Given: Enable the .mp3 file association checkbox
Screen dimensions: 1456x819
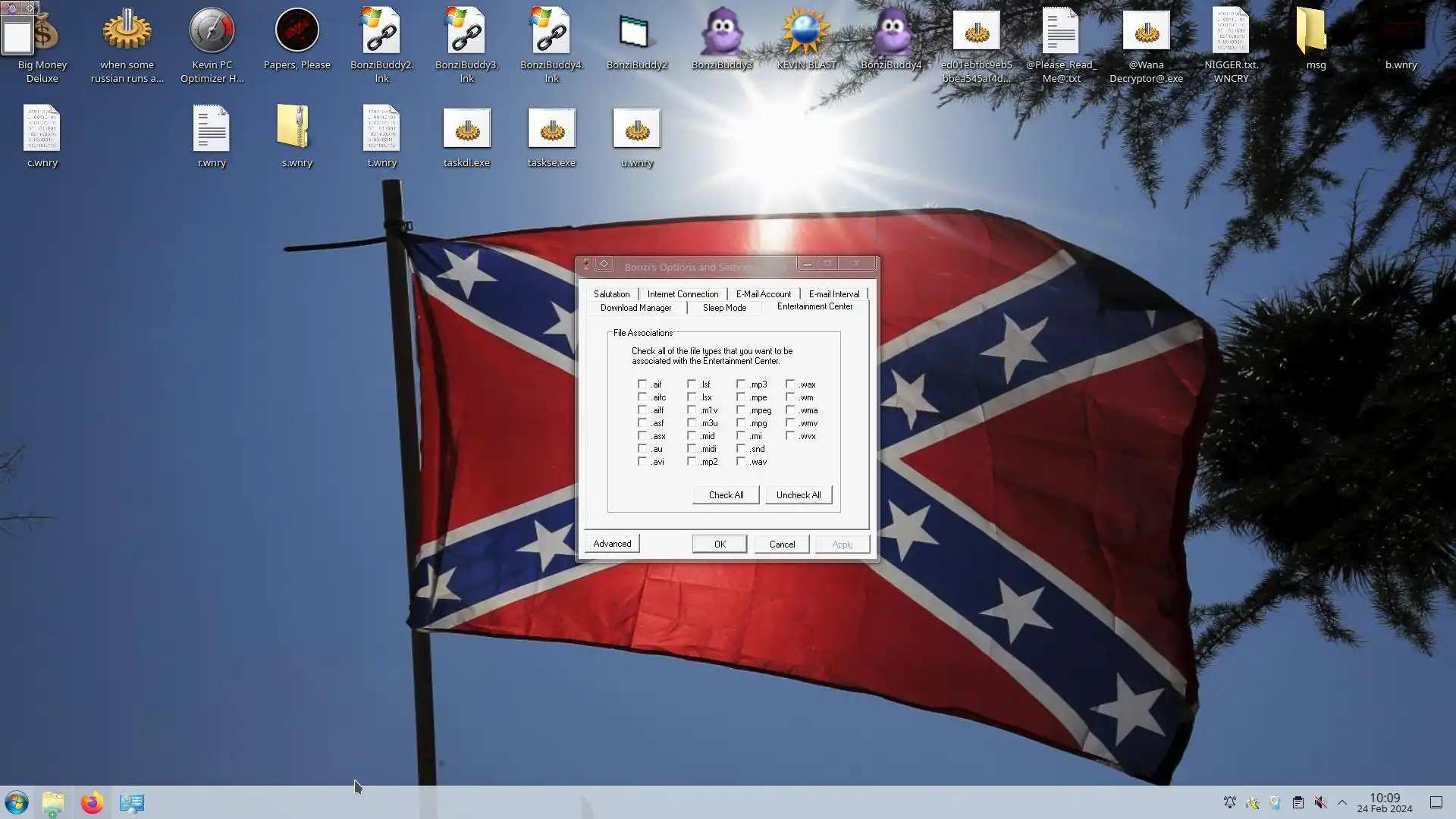Looking at the screenshot, I should coord(741,384).
